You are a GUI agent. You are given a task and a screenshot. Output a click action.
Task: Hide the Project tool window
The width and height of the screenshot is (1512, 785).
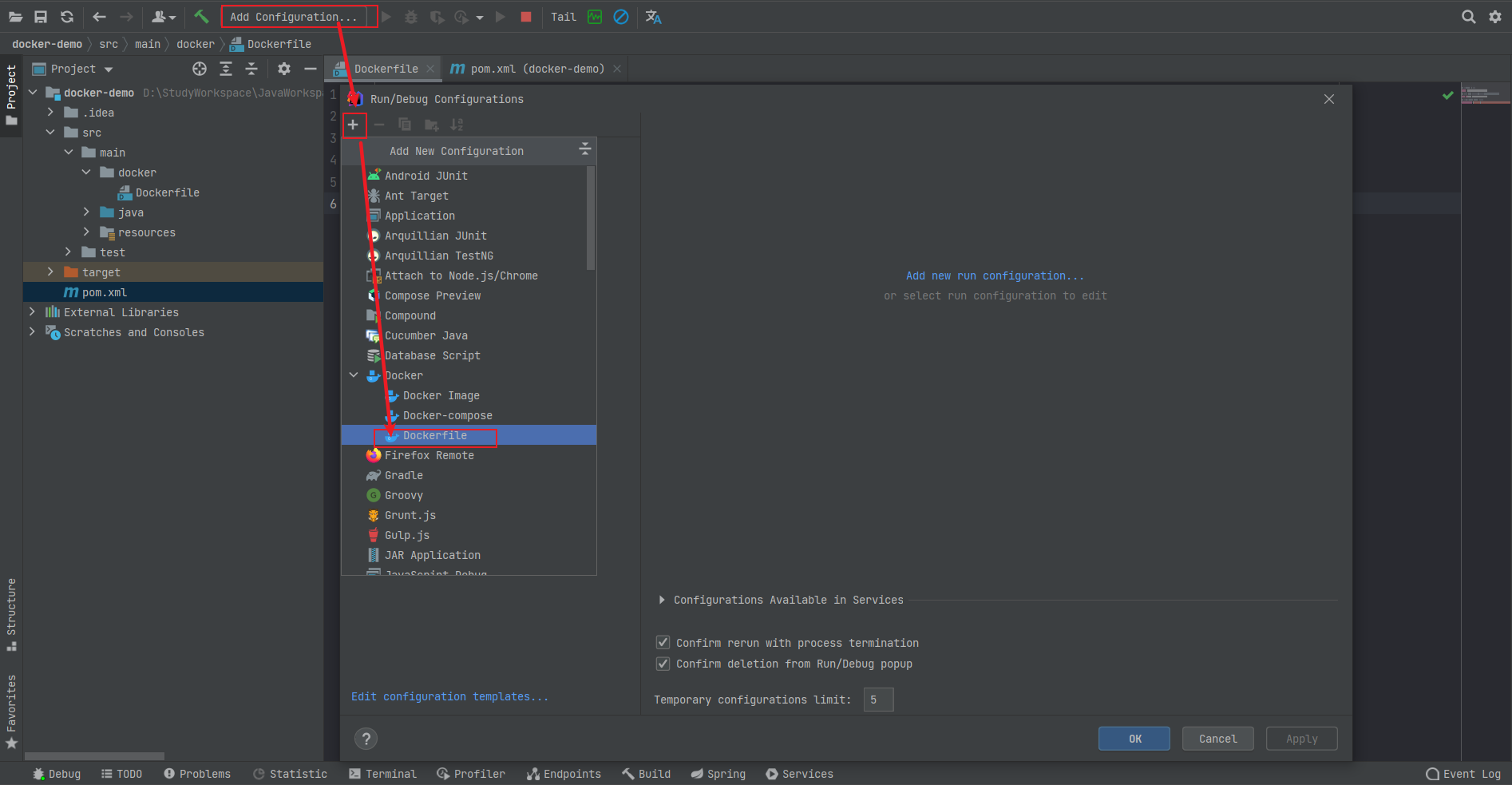click(311, 69)
